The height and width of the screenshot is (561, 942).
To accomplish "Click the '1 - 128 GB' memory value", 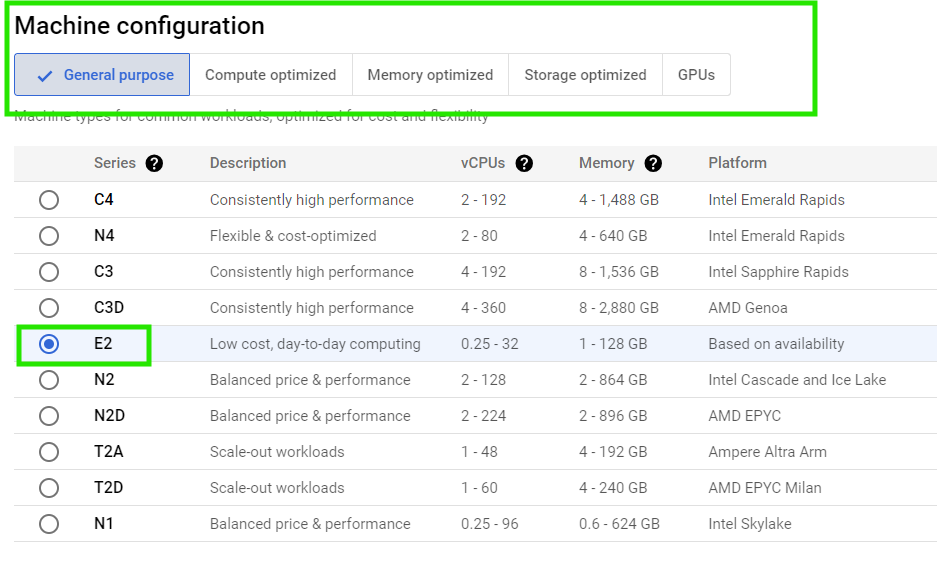I will [613, 344].
